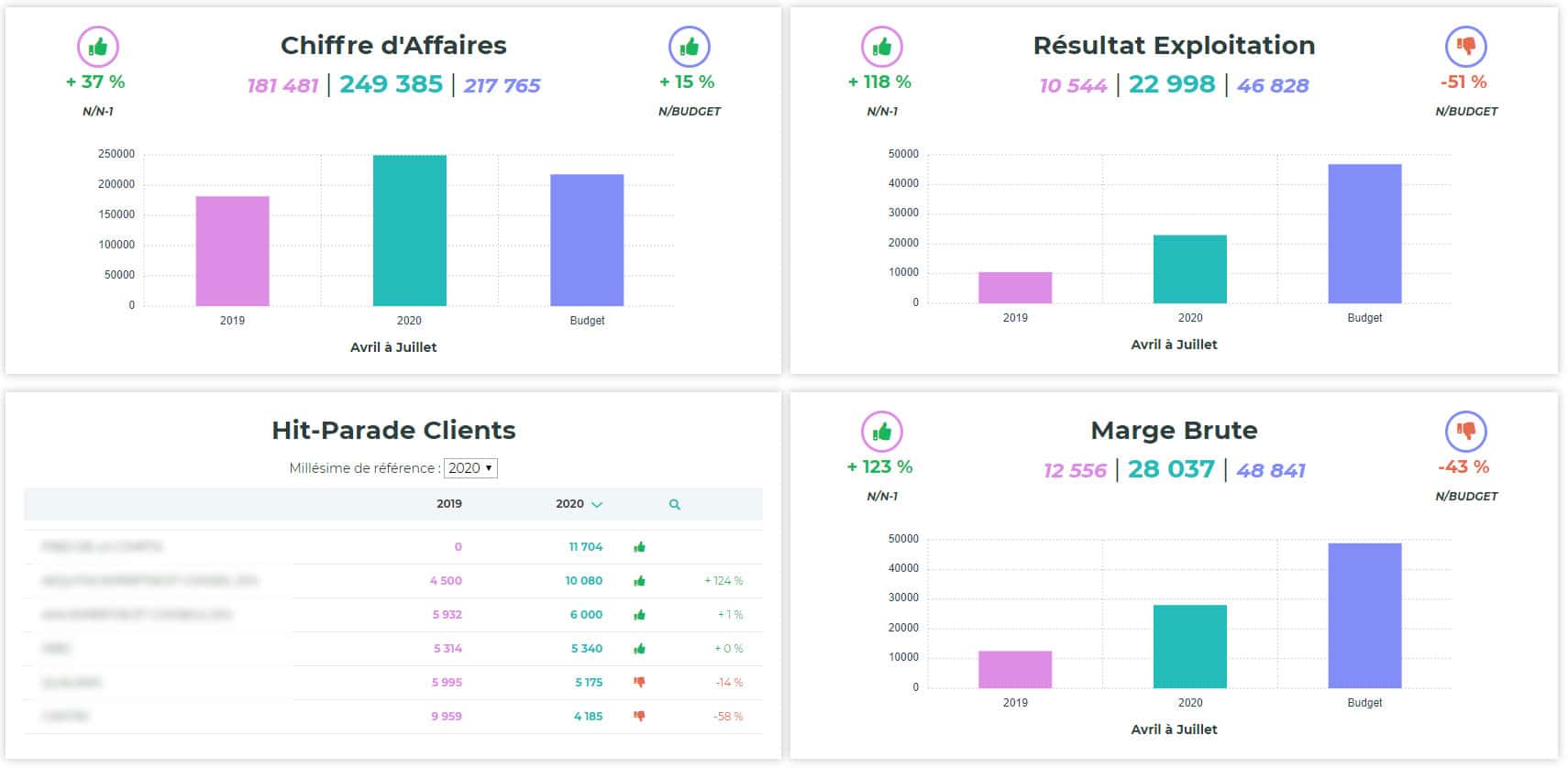
Task: Click Chiffre d'Affaires N/N-1 thumbs-up icon
Action: click(98, 47)
